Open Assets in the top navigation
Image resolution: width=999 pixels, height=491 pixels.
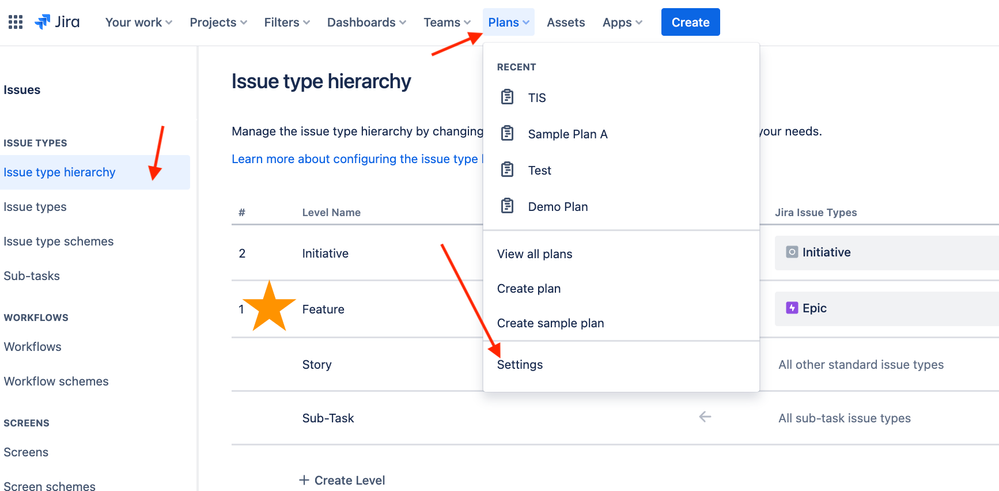tap(566, 22)
